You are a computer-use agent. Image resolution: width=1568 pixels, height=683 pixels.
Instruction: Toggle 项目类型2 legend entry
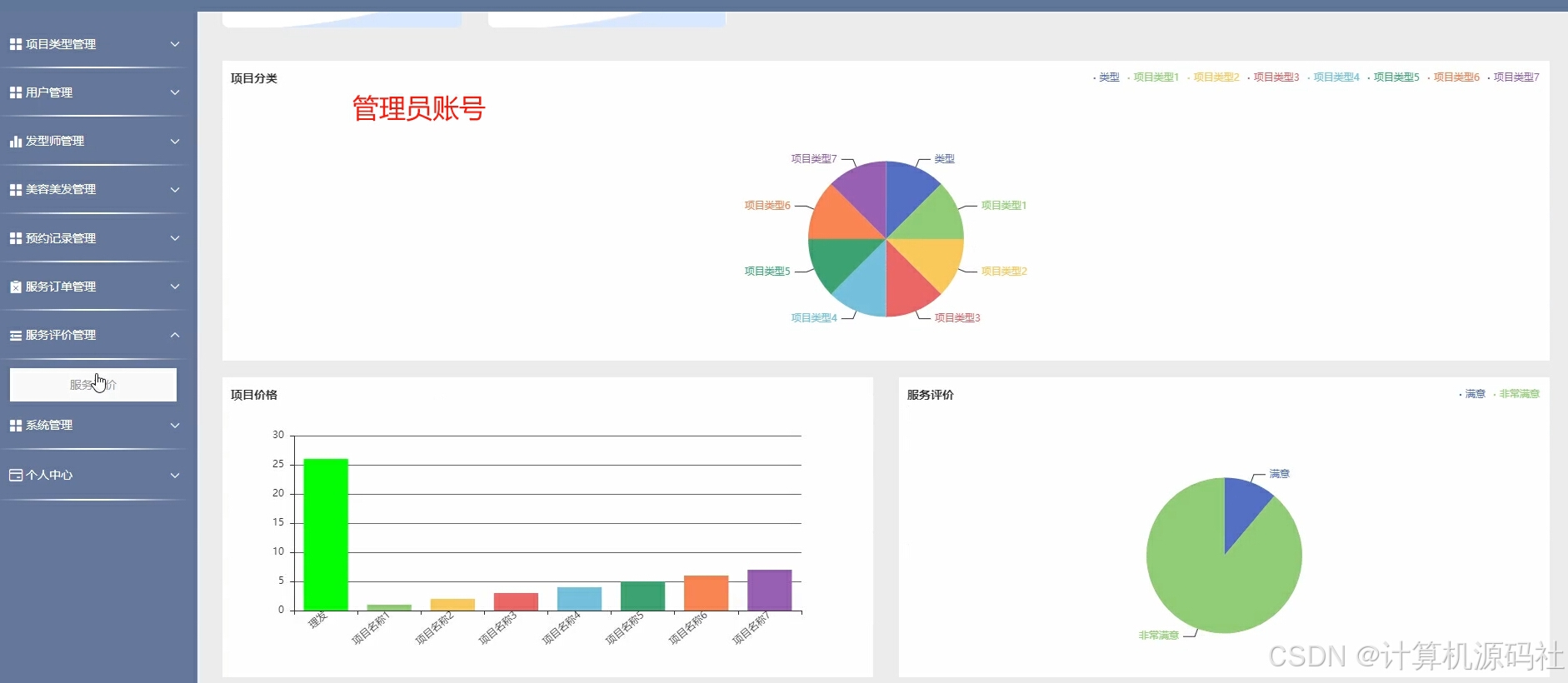point(1213,77)
